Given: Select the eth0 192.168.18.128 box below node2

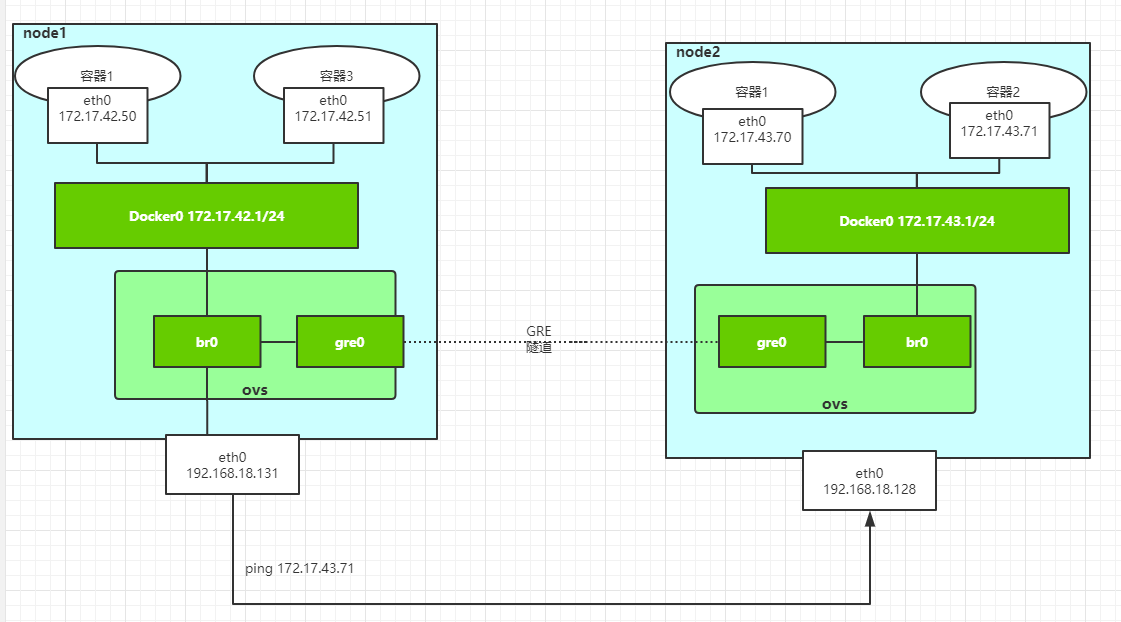Looking at the screenshot, I should (x=869, y=480).
